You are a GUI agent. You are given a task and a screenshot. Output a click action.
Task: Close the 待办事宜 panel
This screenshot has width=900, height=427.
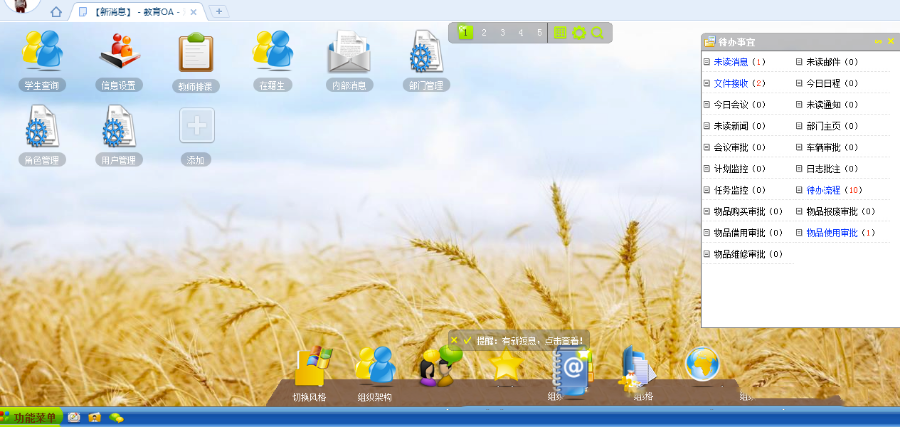[891, 41]
